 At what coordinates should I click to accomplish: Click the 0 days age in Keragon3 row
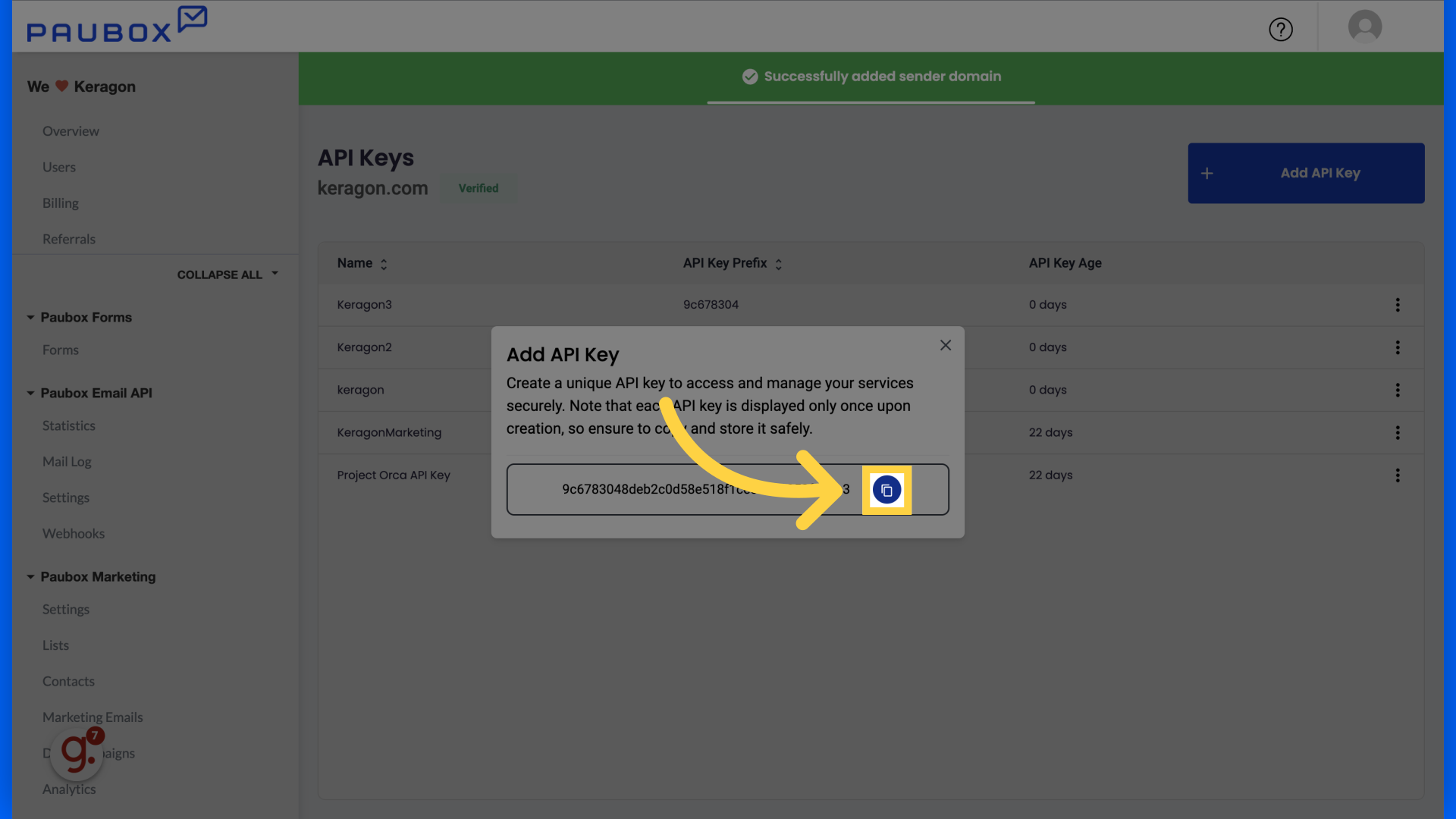[1047, 305]
